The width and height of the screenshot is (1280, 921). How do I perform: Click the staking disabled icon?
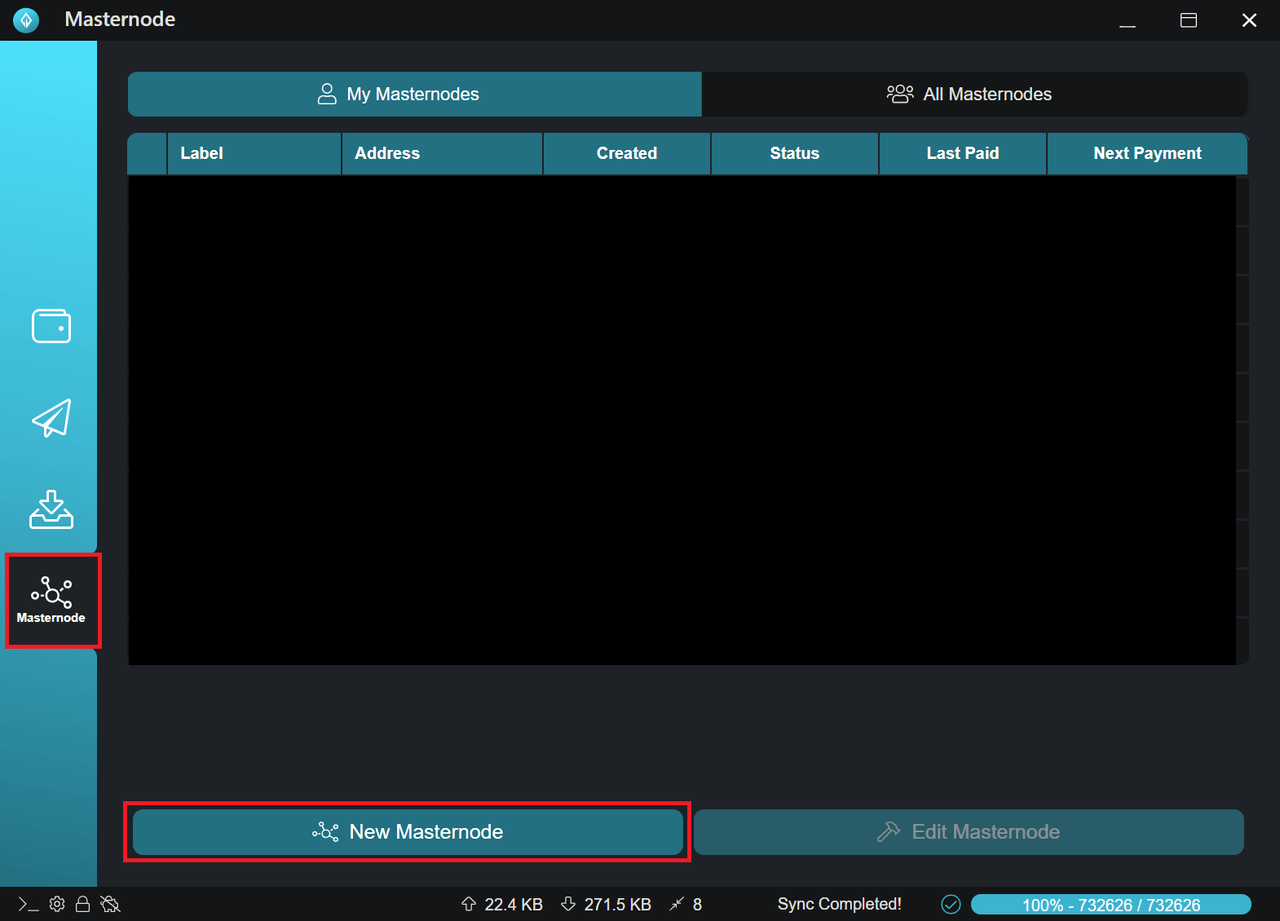(x=110, y=904)
